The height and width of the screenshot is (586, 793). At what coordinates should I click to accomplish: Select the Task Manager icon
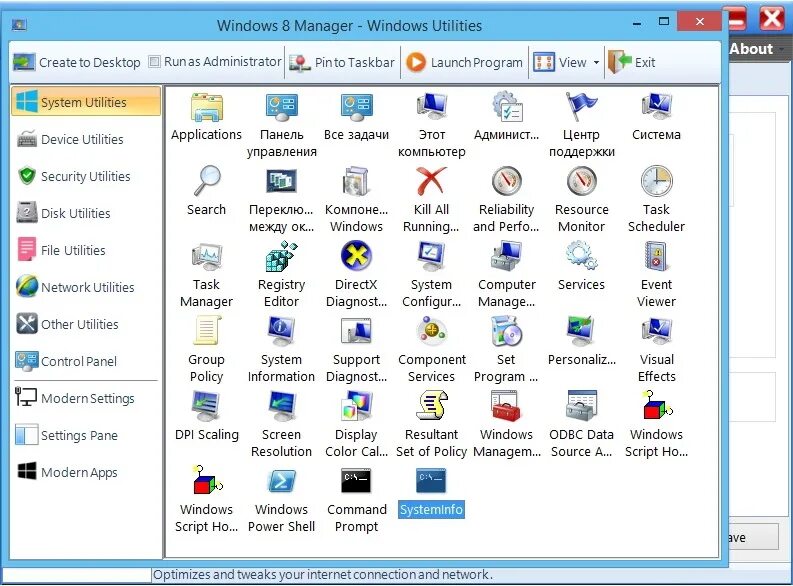[206, 256]
